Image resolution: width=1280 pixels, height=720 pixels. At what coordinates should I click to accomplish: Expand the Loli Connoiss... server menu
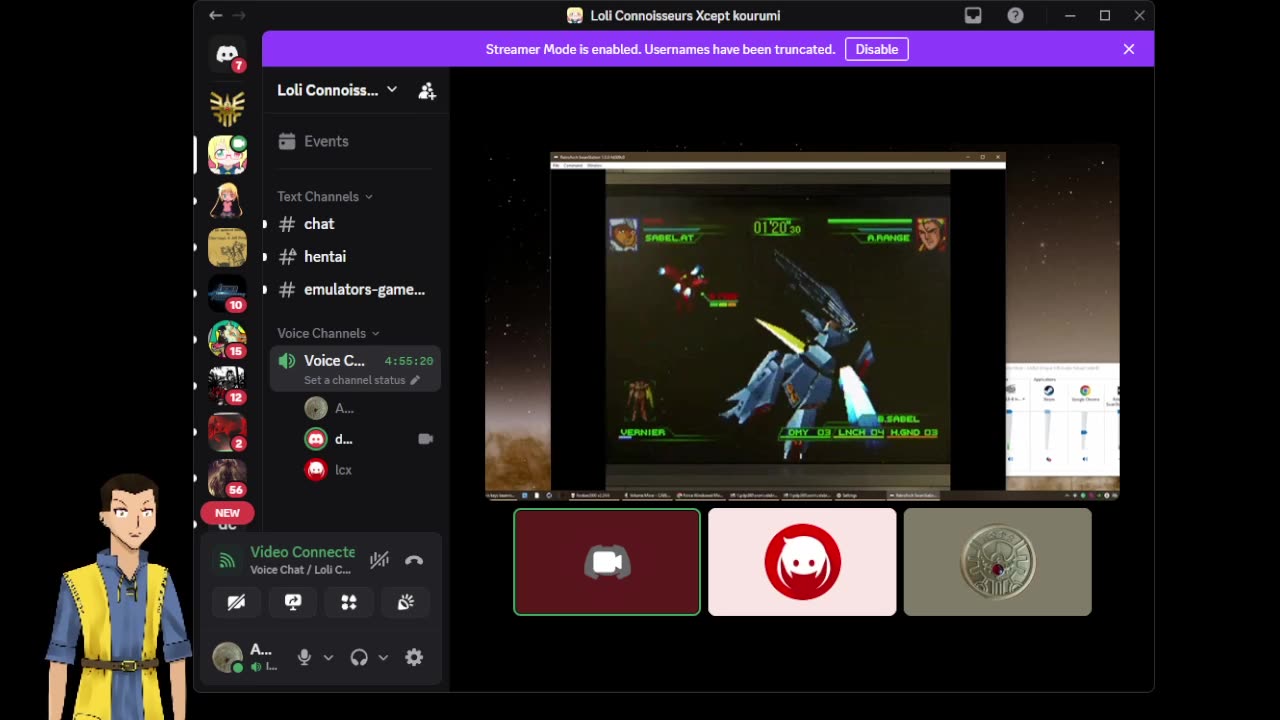(337, 90)
